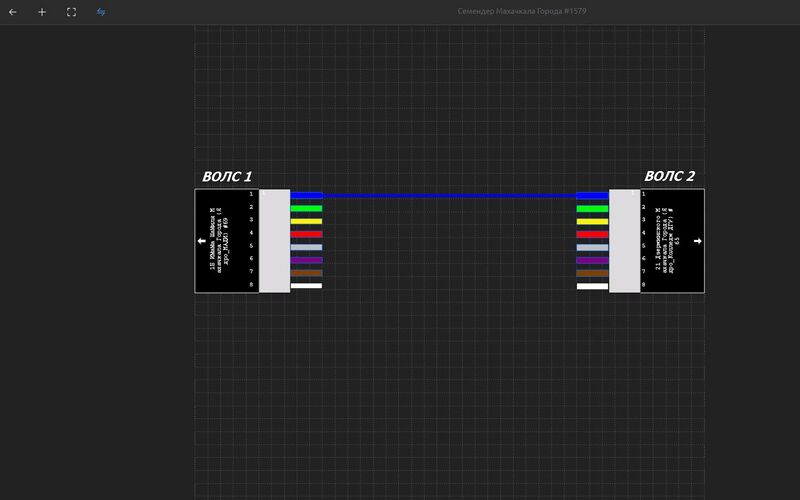Select the purple fiber 6 stub of ВОЛС 1
The image size is (800, 500).
[x=306, y=260]
